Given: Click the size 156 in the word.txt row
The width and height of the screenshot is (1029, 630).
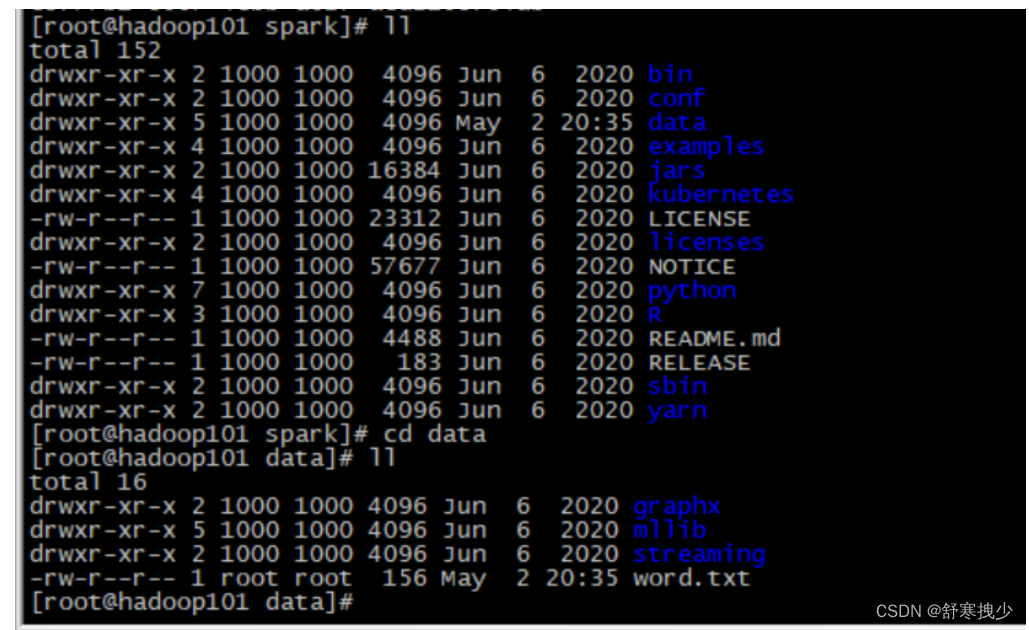Looking at the screenshot, I should tap(404, 578).
